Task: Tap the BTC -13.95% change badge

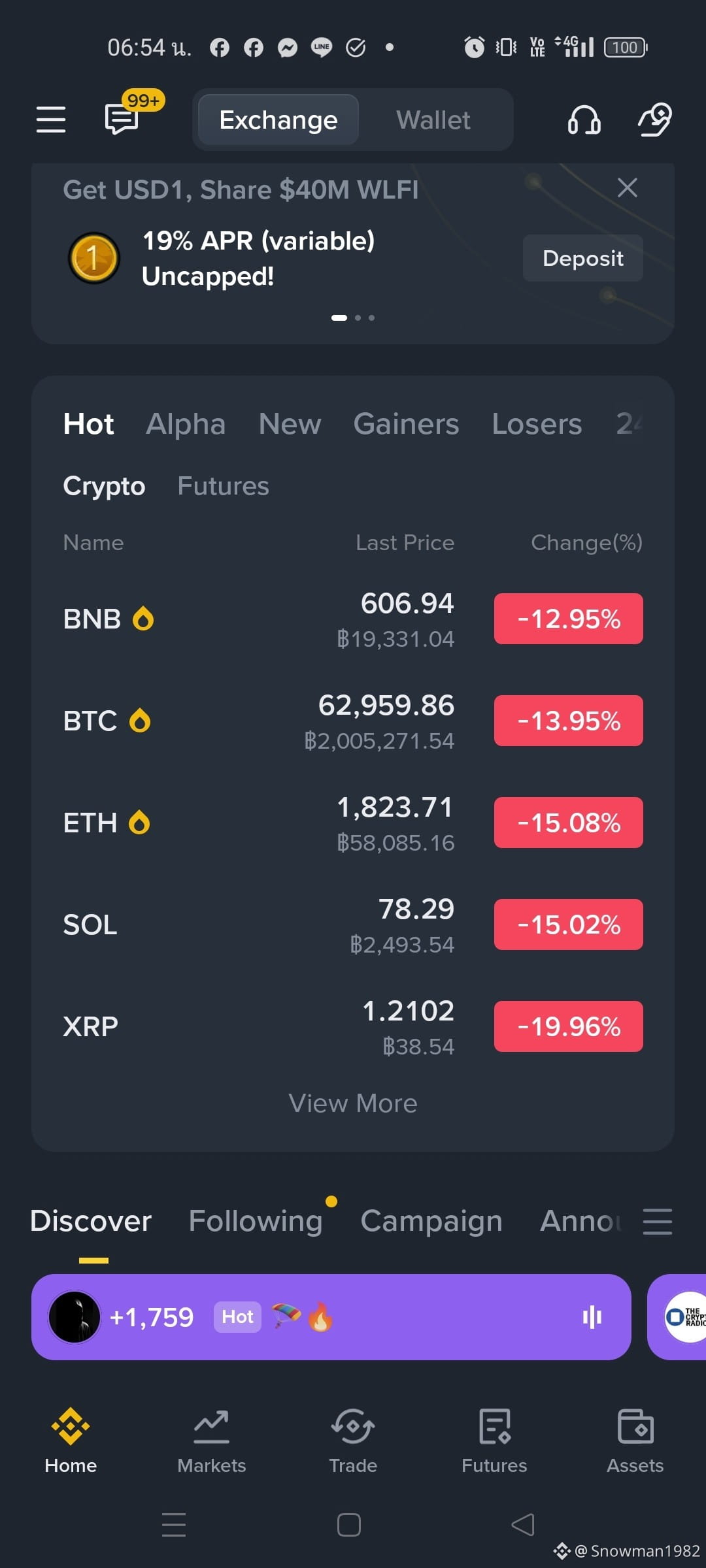Action: click(x=569, y=721)
